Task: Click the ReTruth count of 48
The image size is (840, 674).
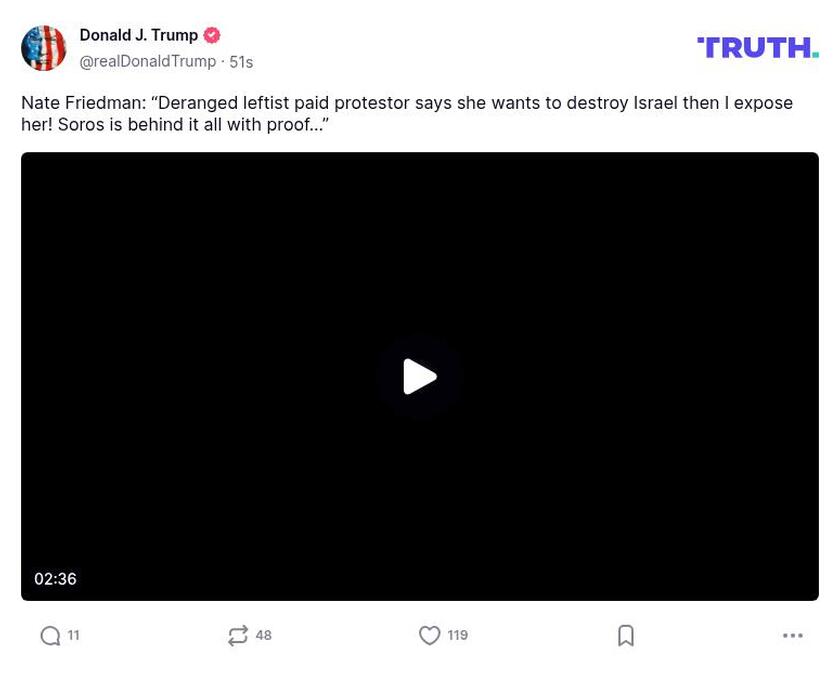Action: click(263, 635)
